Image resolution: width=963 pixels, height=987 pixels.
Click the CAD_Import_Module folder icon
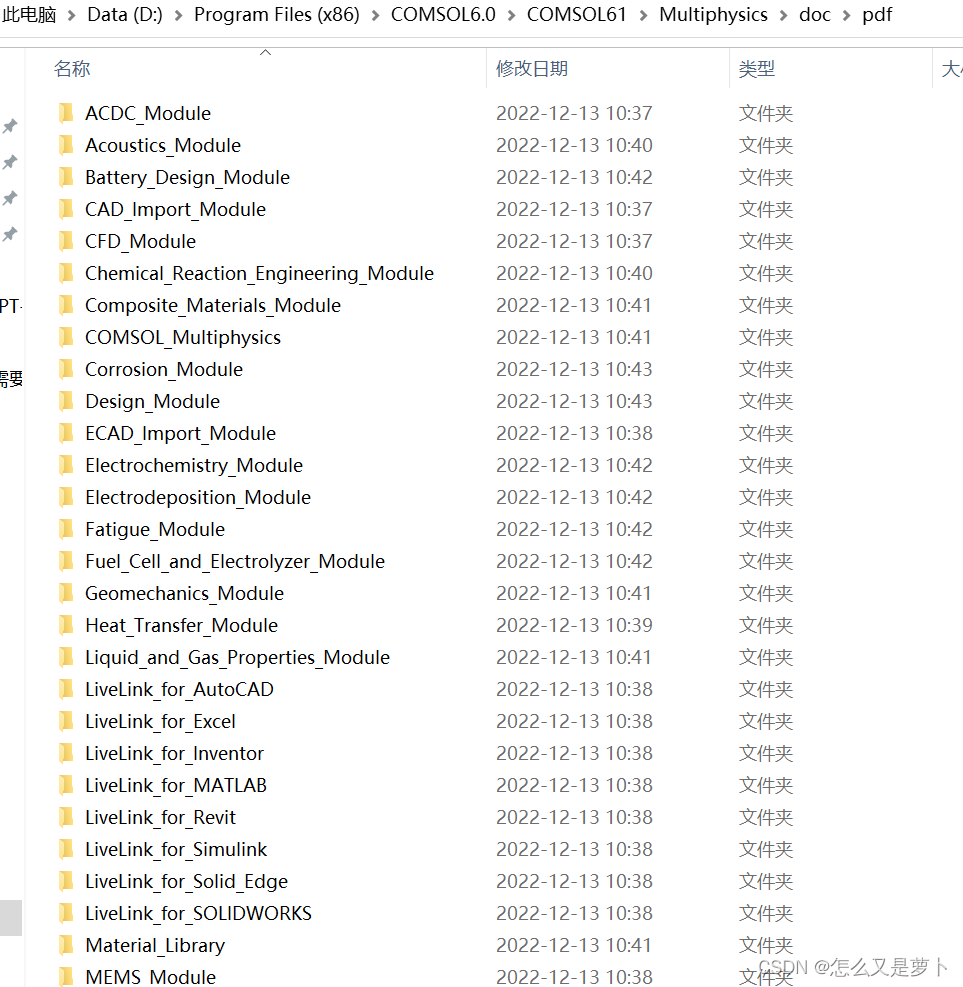[x=66, y=210]
